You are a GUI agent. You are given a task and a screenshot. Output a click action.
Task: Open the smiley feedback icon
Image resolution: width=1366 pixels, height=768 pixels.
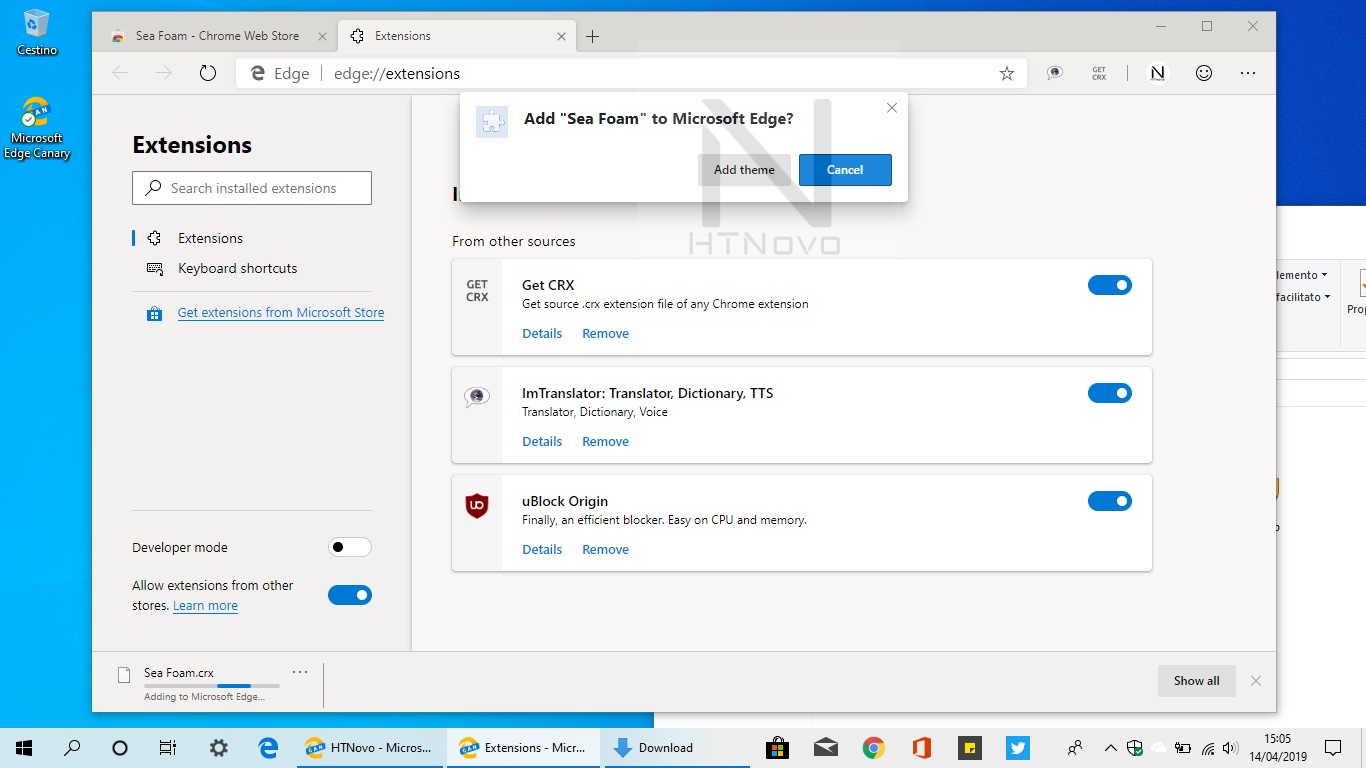point(1203,72)
